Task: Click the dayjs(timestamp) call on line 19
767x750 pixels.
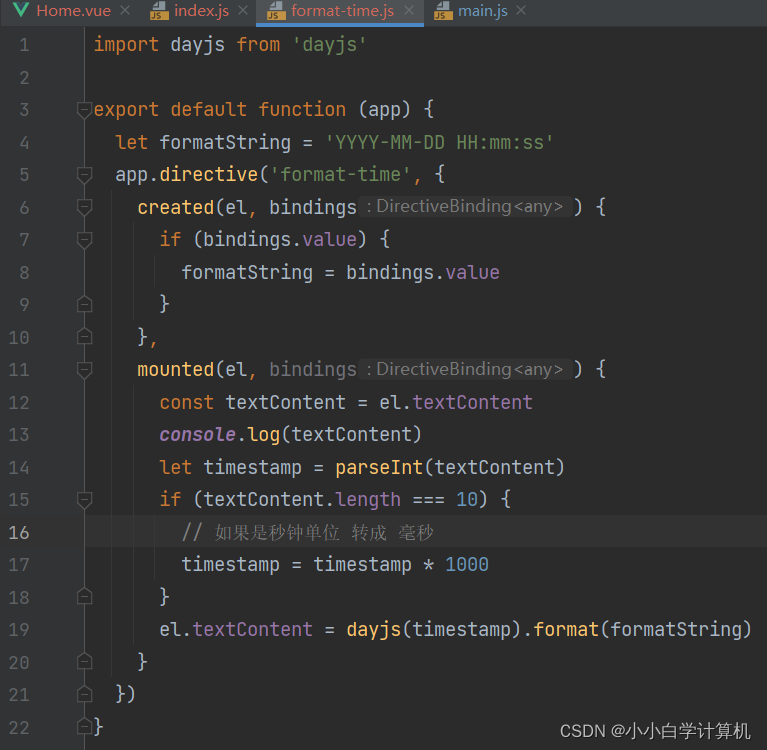Action: click(433, 630)
